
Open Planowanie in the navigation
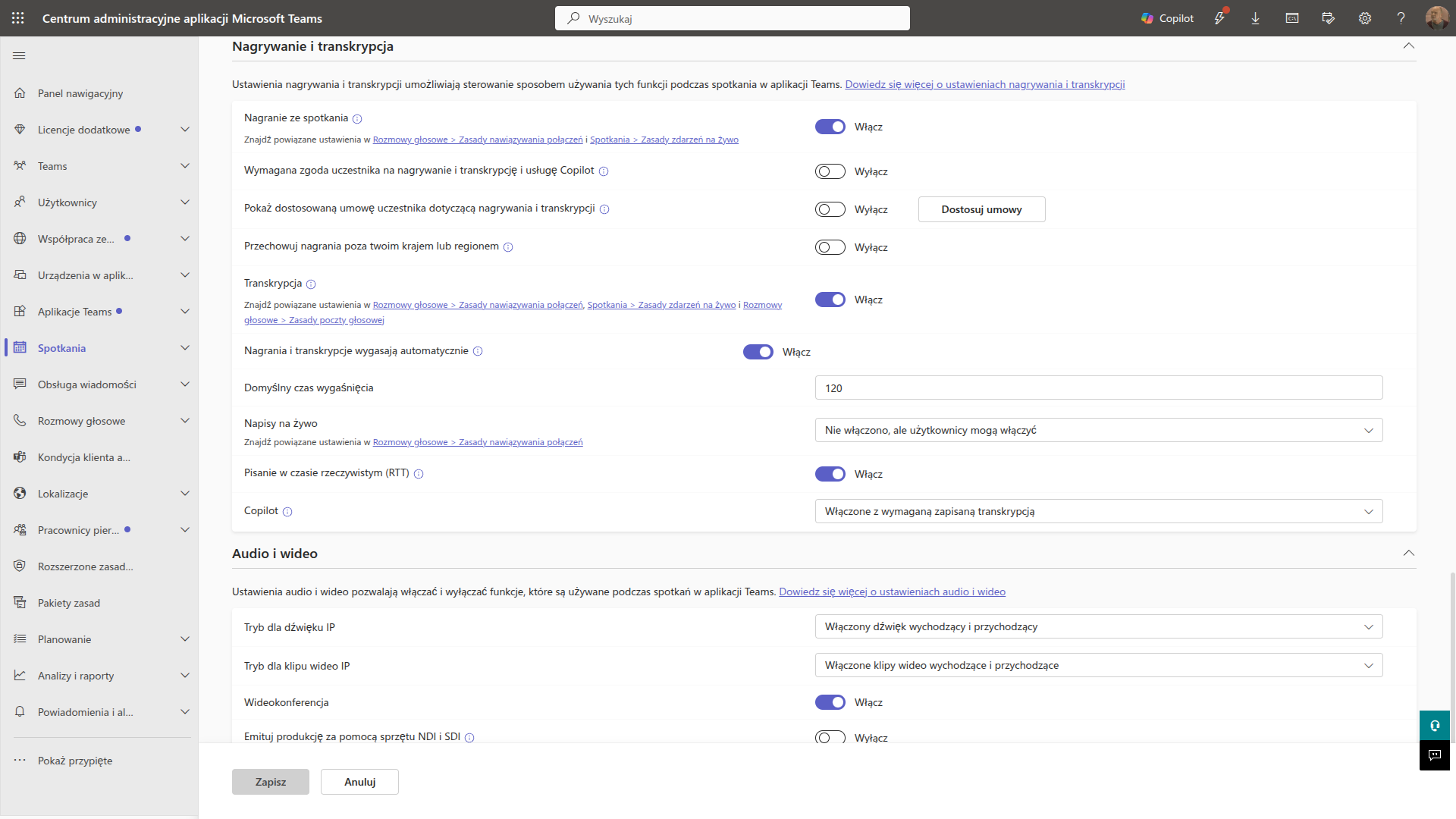click(x=101, y=639)
